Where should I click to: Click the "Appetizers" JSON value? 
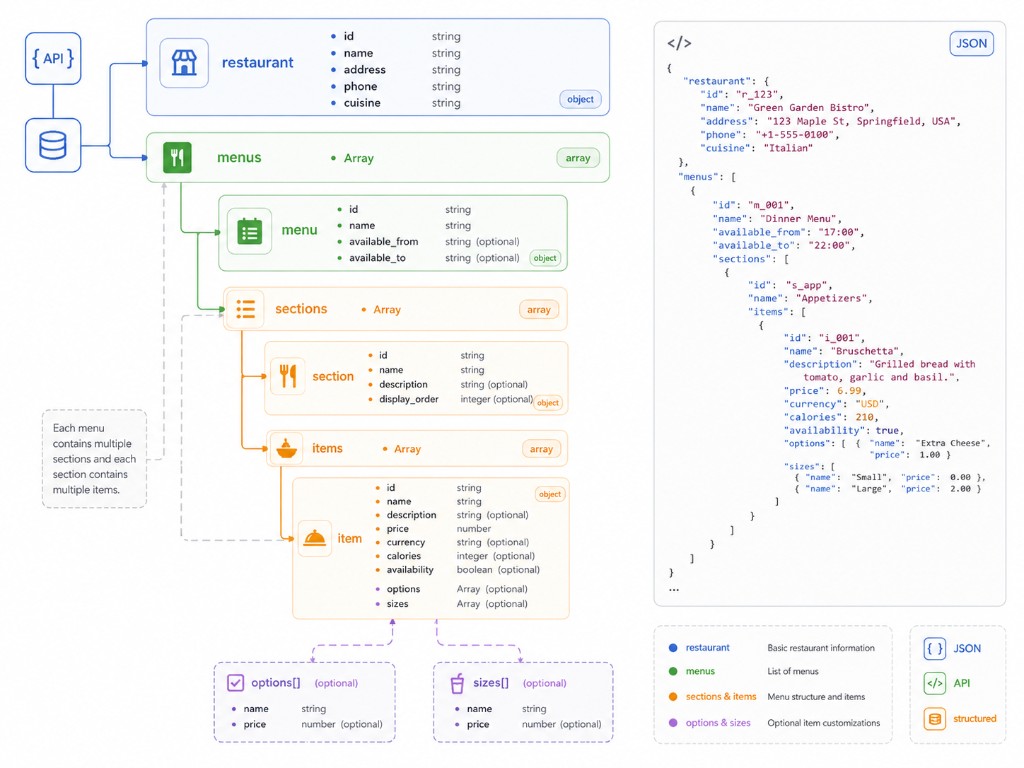coord(831,298)
